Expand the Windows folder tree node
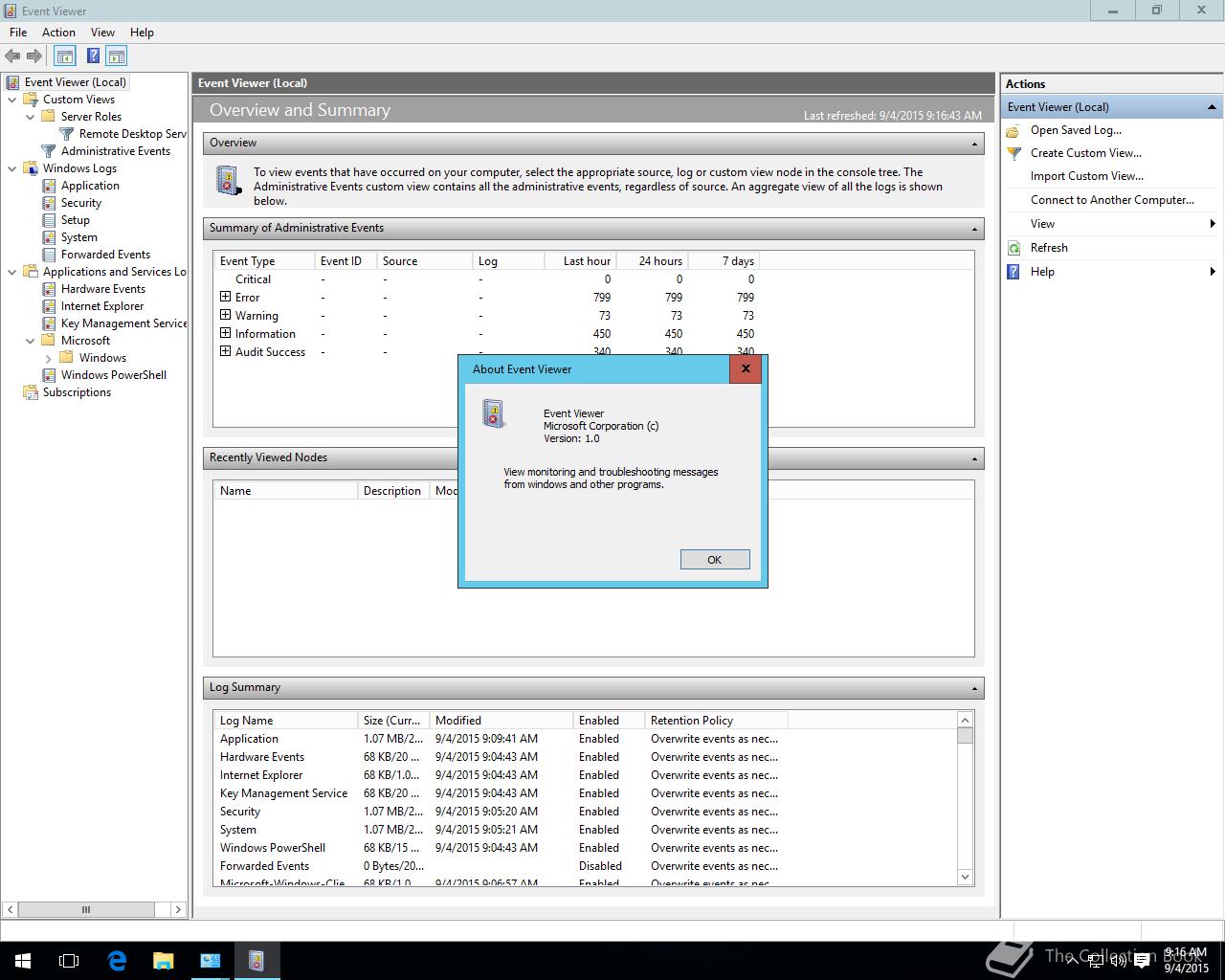 click(x=49, y=358)
